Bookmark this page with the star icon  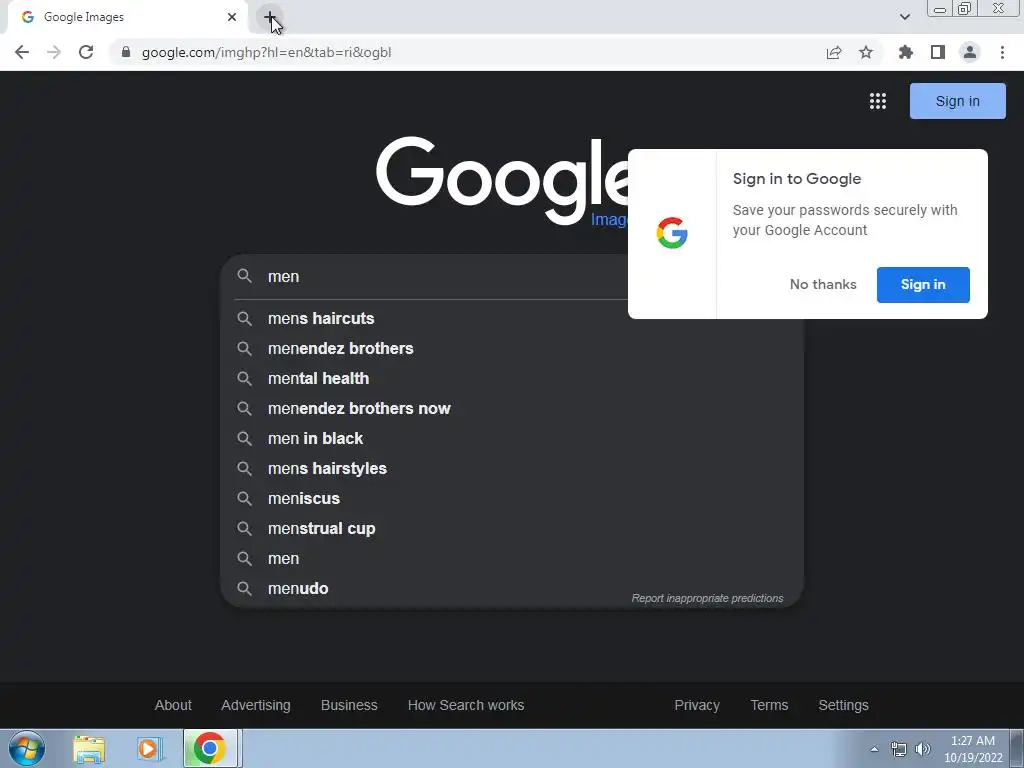(866, 52)
